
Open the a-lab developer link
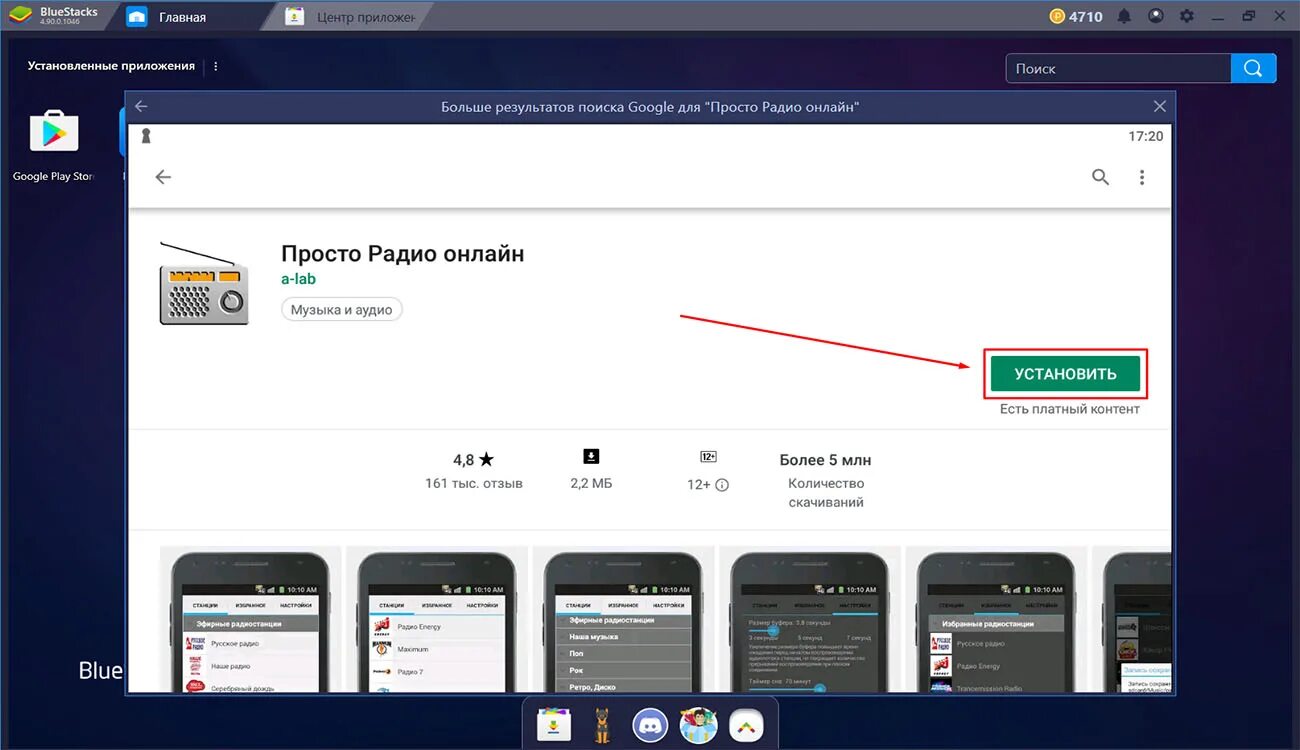pos(298,279)
